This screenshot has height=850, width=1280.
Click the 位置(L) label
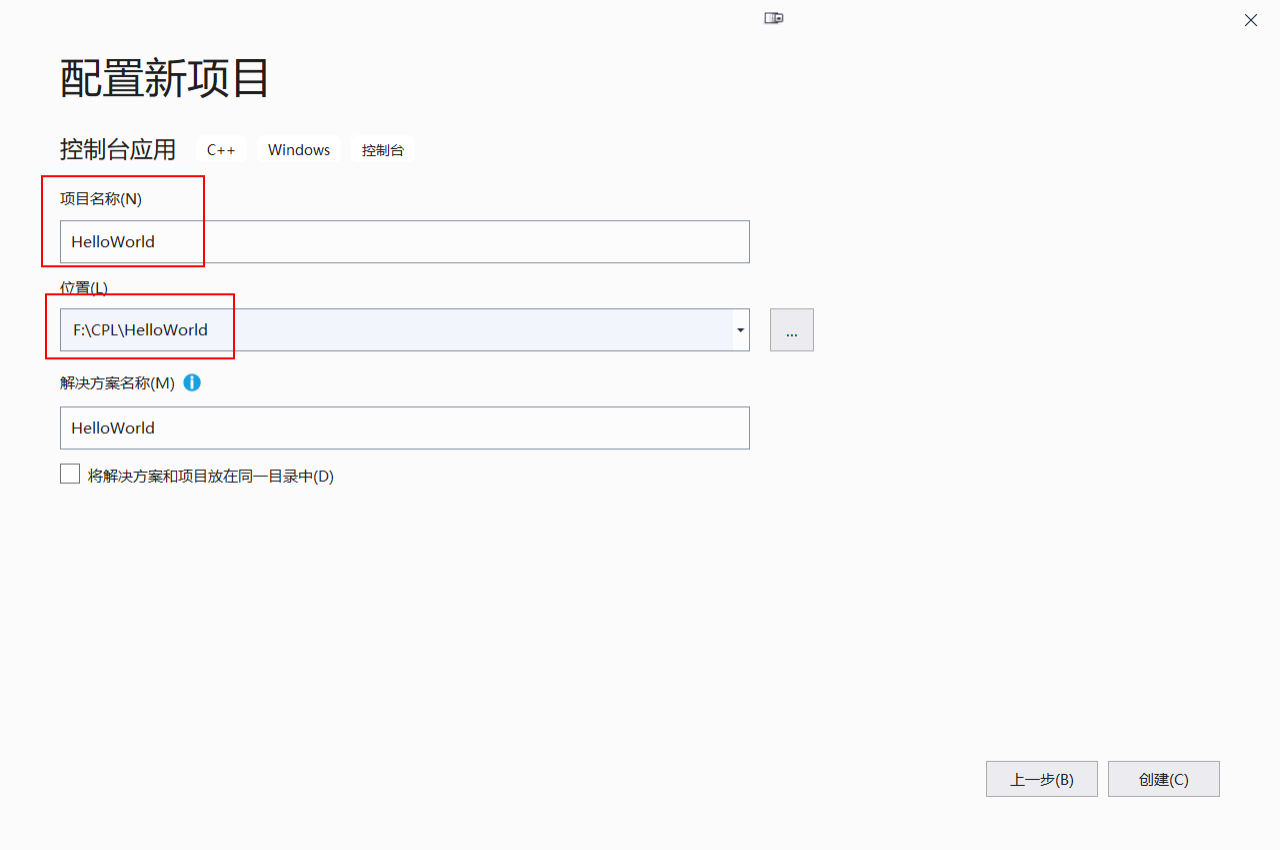84,287
